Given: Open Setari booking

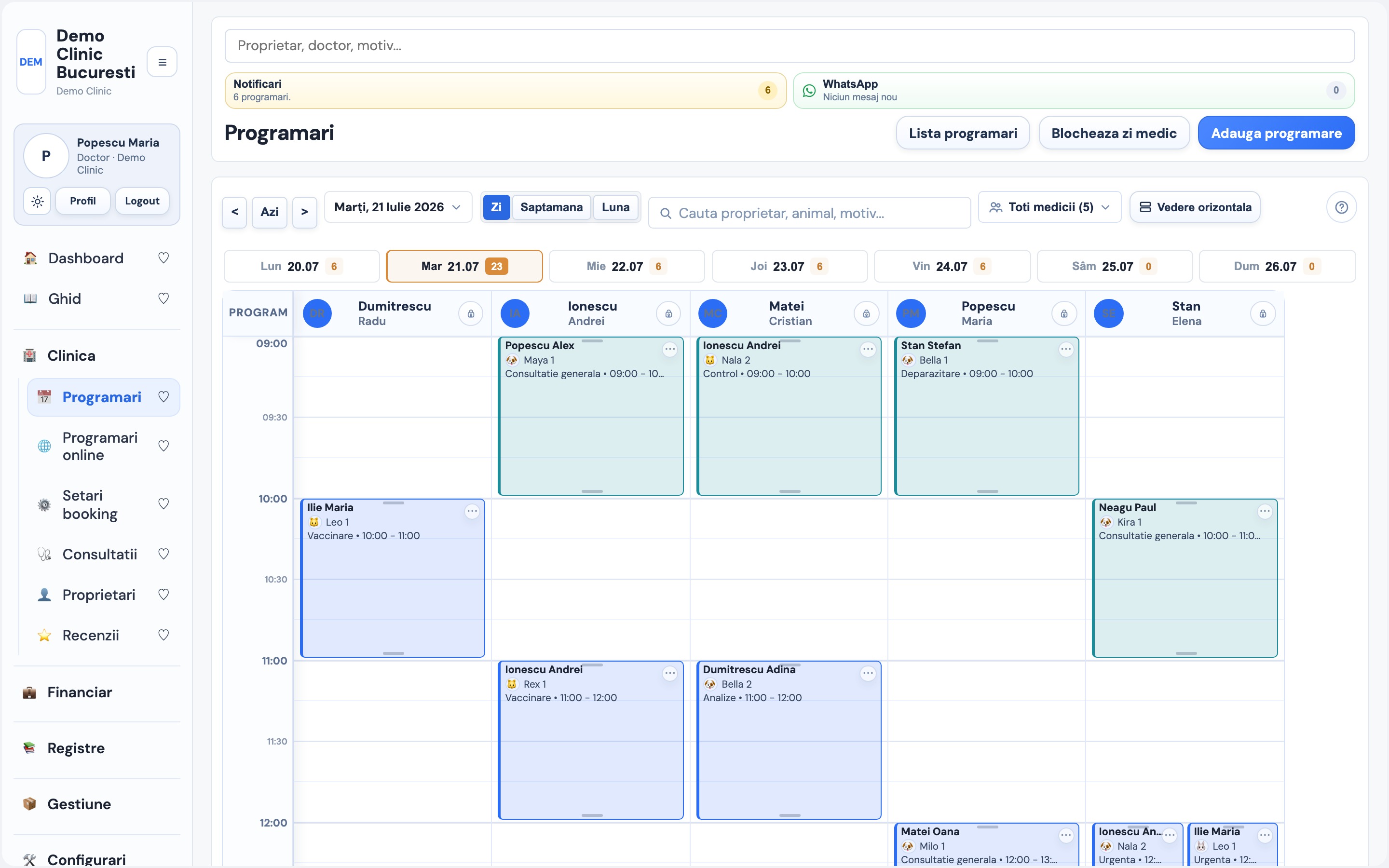Looking at the screenshot, I should pos(90,504).
